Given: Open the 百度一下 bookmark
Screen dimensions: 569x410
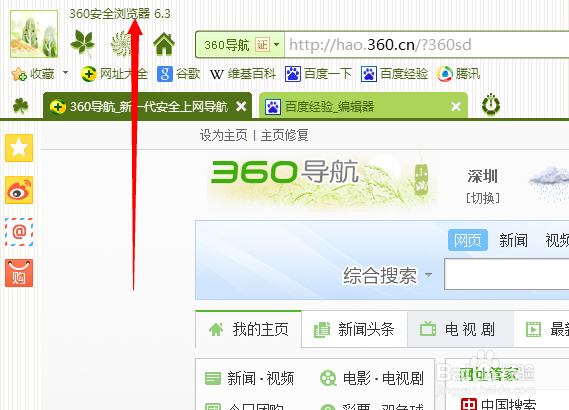Looking at the screenshot, I should click(x=318, y=74).
